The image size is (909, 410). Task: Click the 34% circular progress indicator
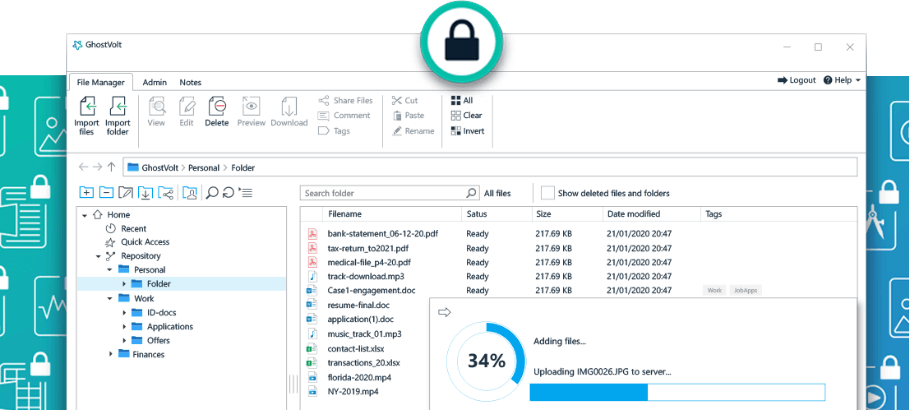click(x=486, y=361)
